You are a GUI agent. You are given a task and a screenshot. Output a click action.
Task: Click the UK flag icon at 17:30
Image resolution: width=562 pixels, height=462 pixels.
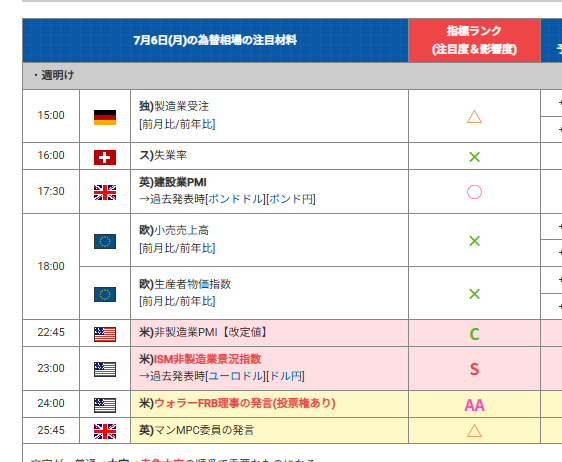105,192
